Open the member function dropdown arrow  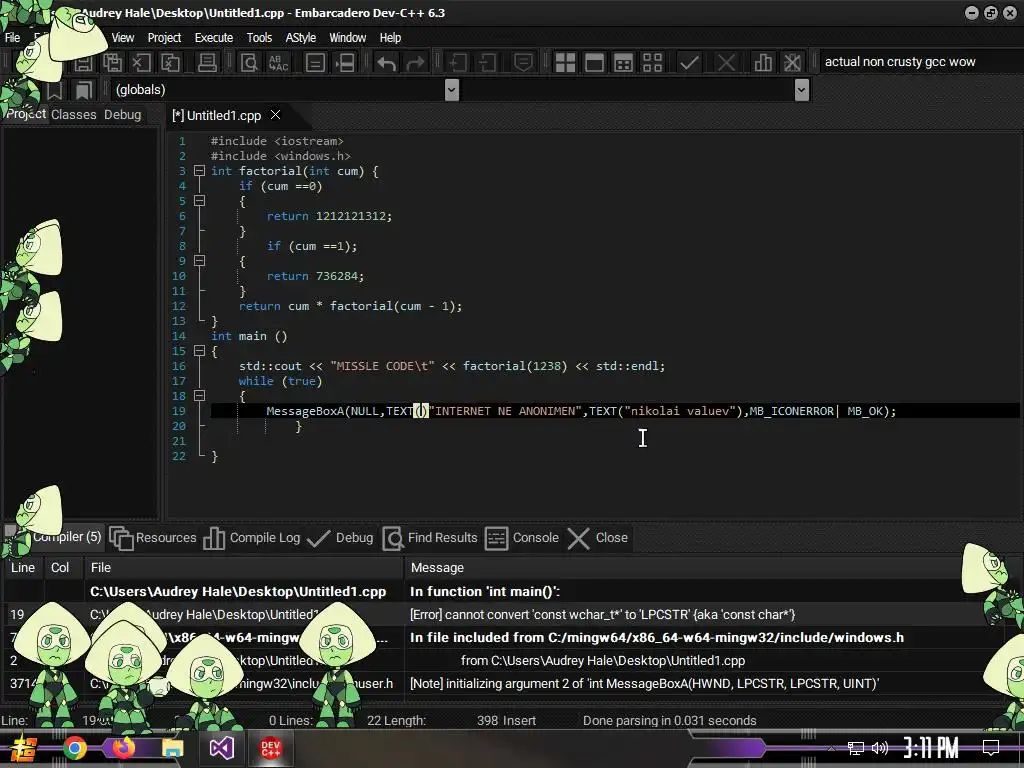(802, 89)
